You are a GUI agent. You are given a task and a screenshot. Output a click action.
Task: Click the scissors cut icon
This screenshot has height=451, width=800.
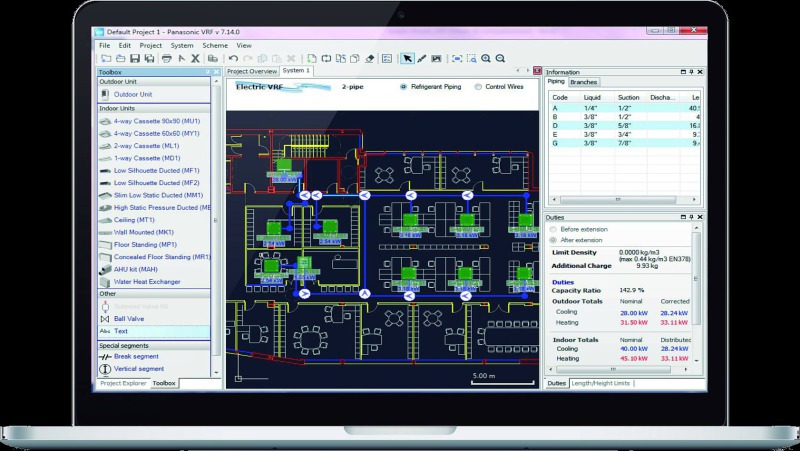pos(195,59)
